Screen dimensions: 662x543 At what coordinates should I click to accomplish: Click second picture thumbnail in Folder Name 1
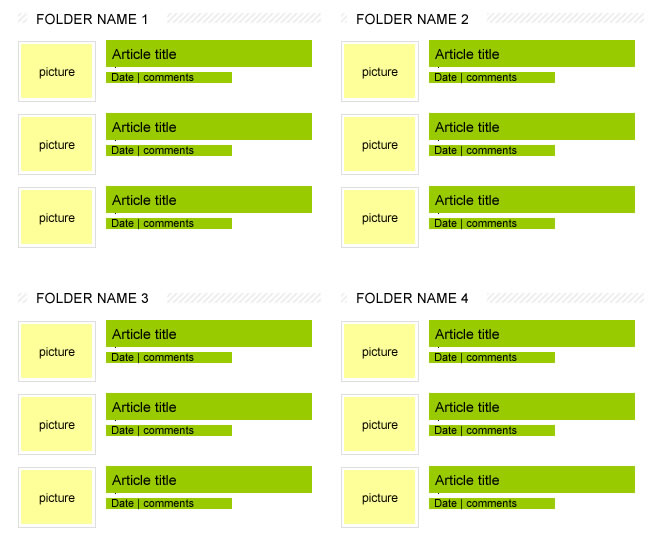57,144
